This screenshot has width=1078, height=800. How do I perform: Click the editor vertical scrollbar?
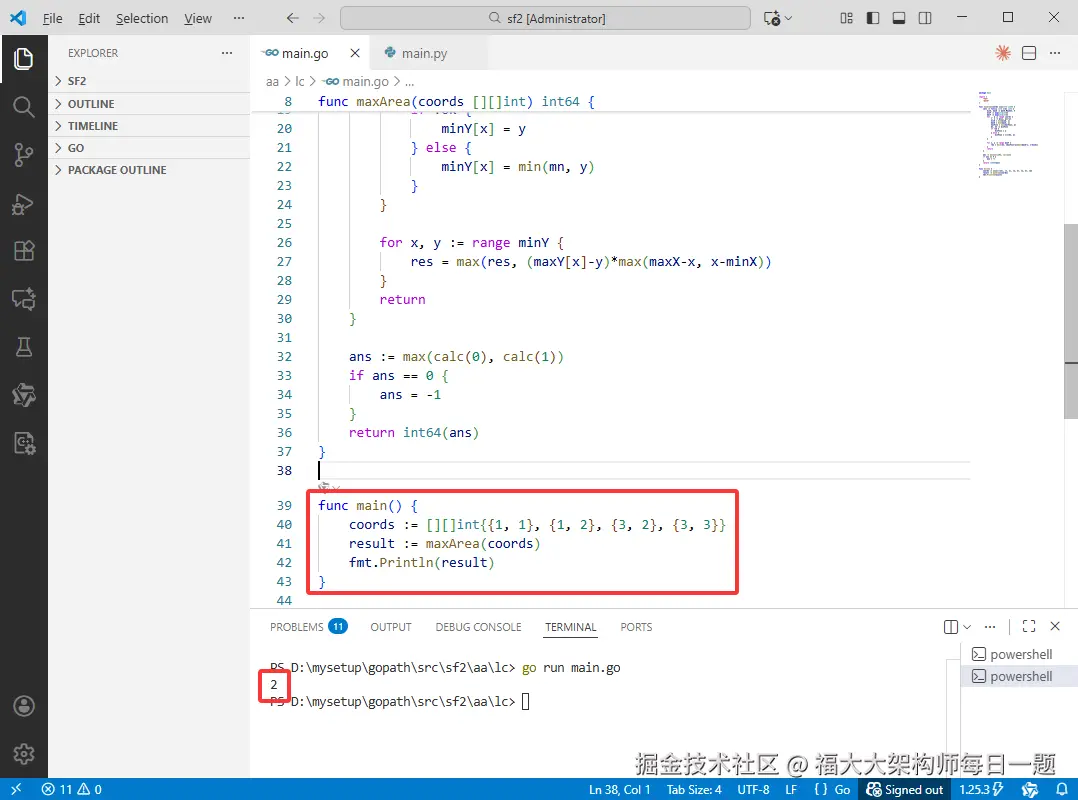click(x=1070, y=321)
